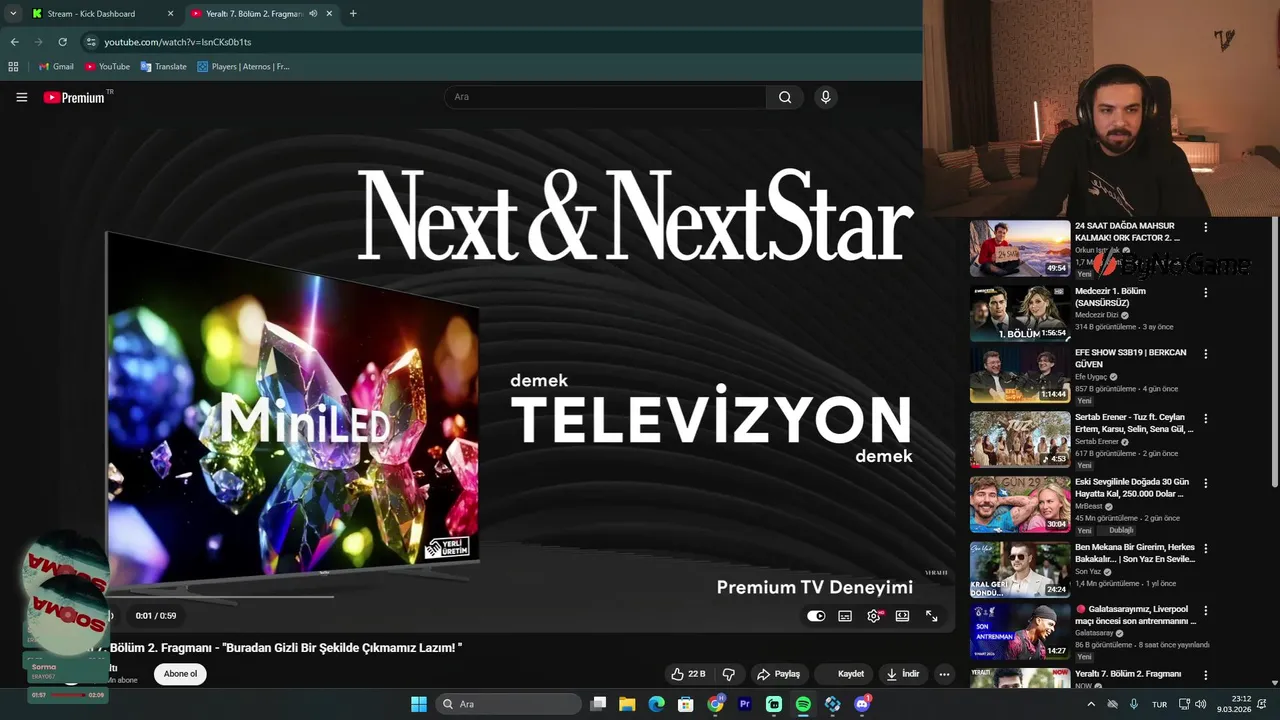Enter fullscreen mode in the player
The width and height of the screenshot is (1280, 720).
click(931, 616)
